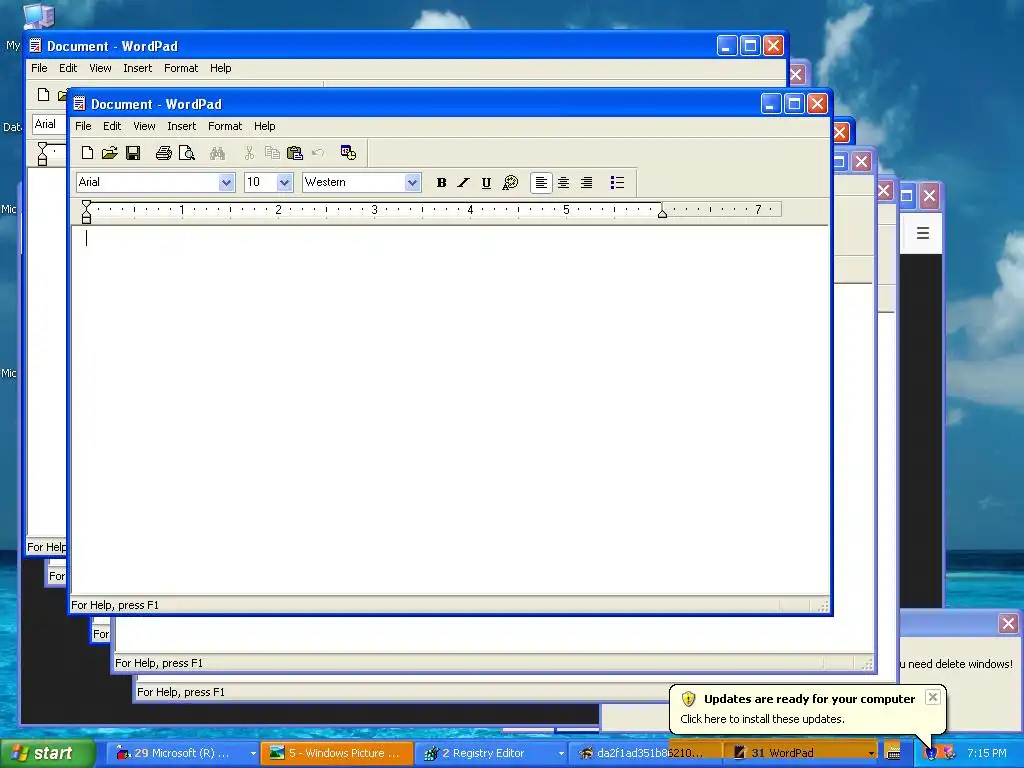Screen dimensions: 1024x768
Task: Expand the font size 10 dropdown arrow
Action: point(284,182)
